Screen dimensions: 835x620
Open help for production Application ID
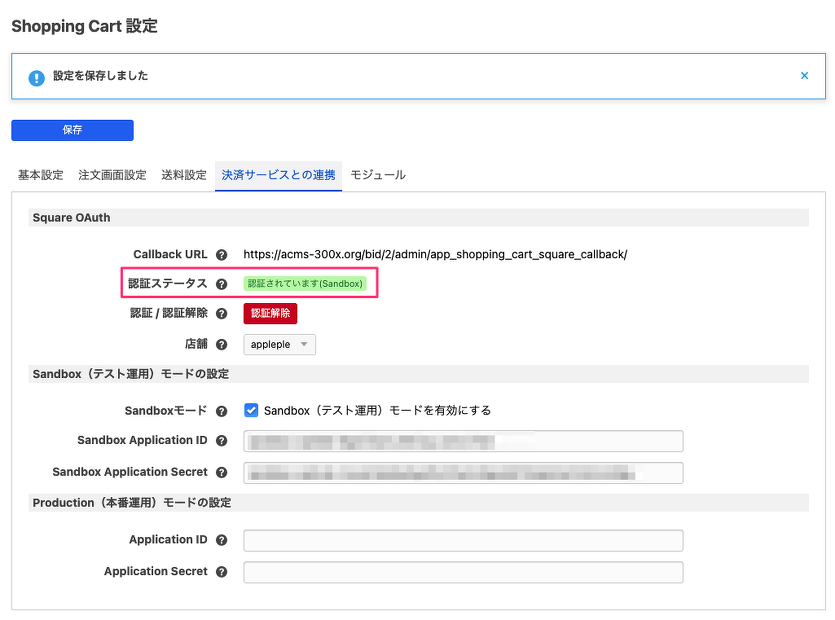(x=221, y=539)
